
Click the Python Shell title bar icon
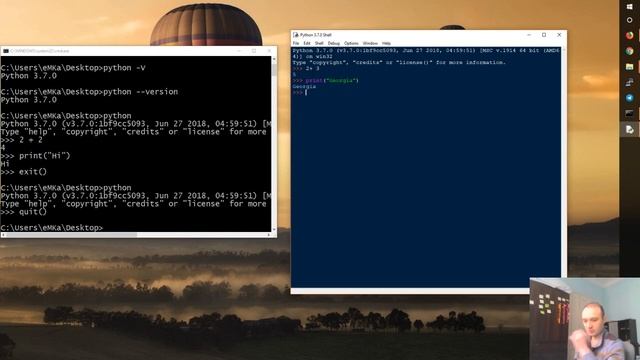click(x=296, y=35)
